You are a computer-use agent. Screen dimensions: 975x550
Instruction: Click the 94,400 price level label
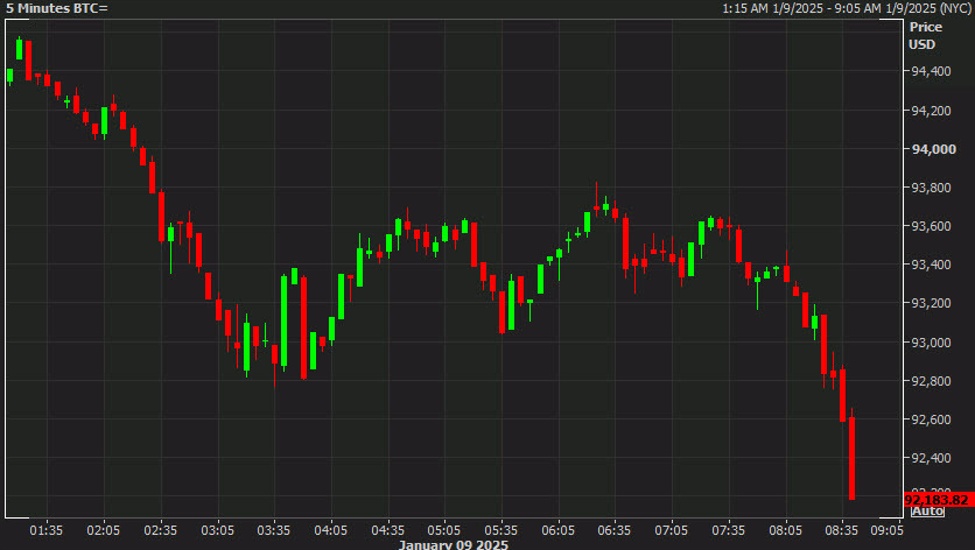pos(931,71)
